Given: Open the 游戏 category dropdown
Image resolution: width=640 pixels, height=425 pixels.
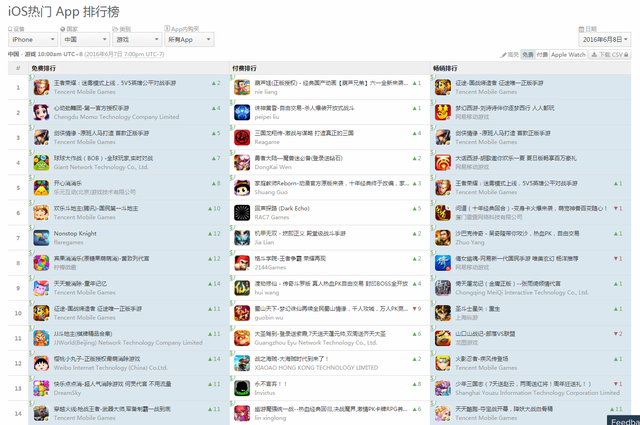Looking at the screenshot, I should tap(137, 40).
